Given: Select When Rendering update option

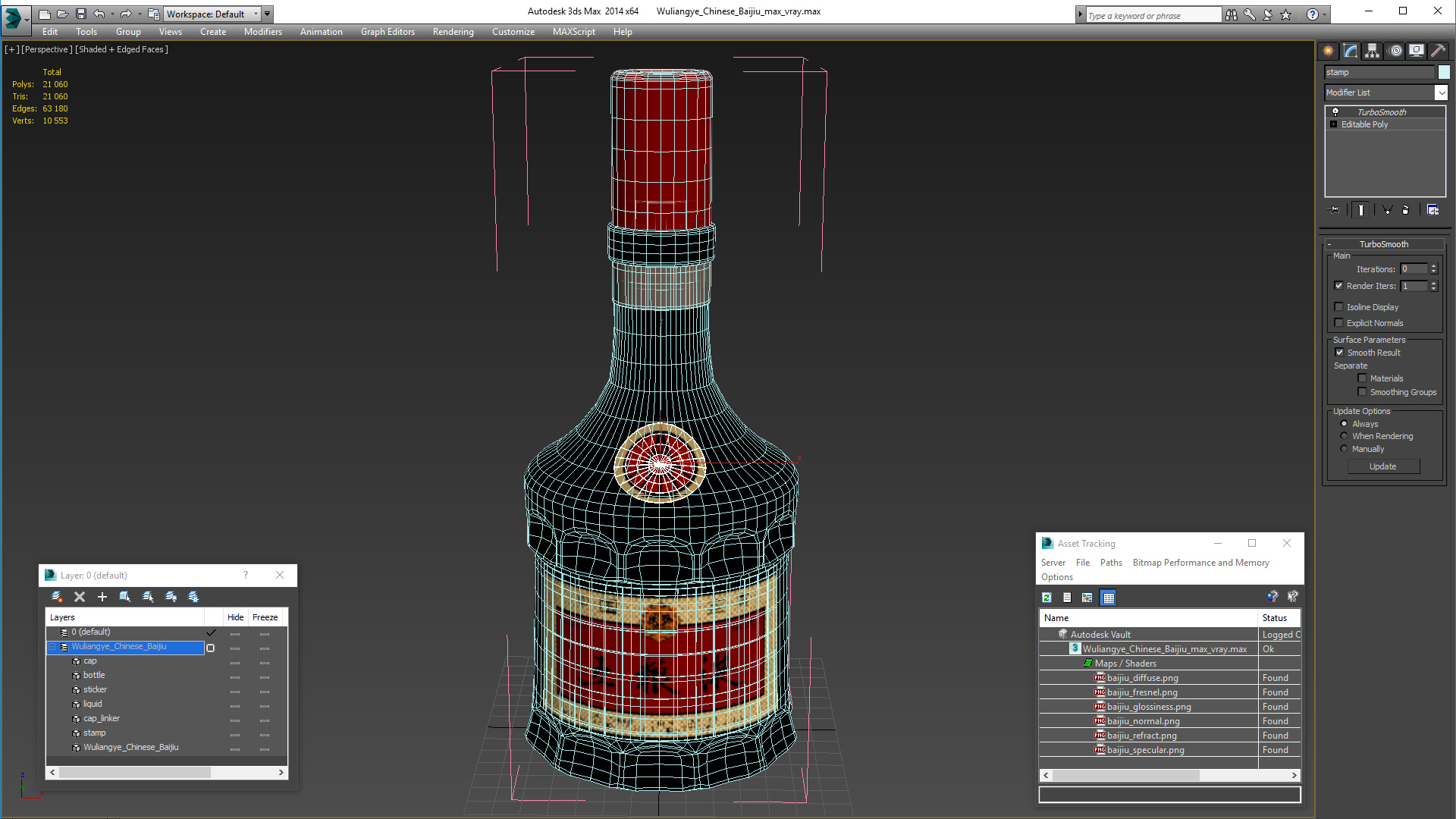Looking at the screenshot, I should 1345,436.
